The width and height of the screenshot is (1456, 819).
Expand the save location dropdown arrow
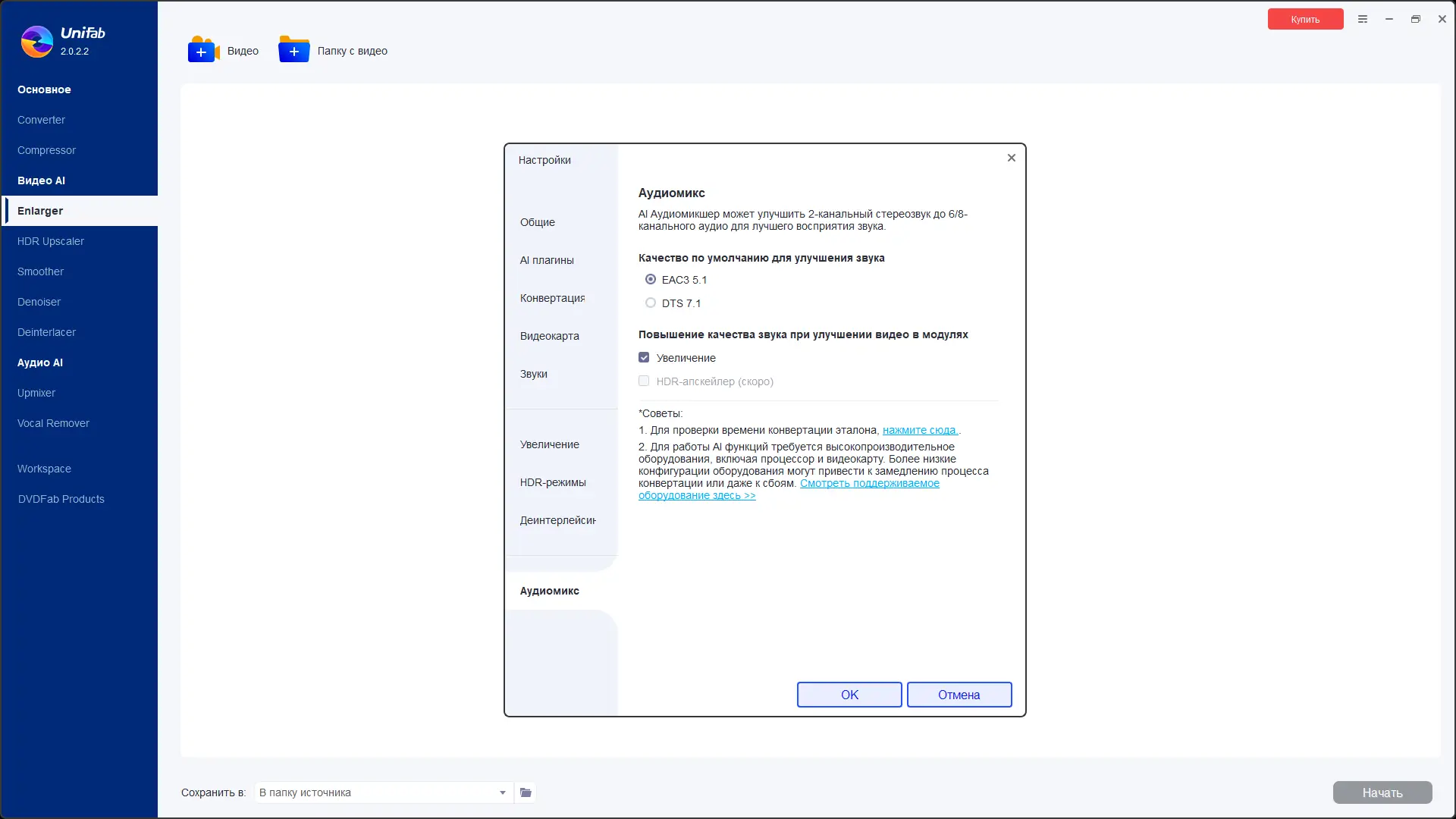(502, 792)
